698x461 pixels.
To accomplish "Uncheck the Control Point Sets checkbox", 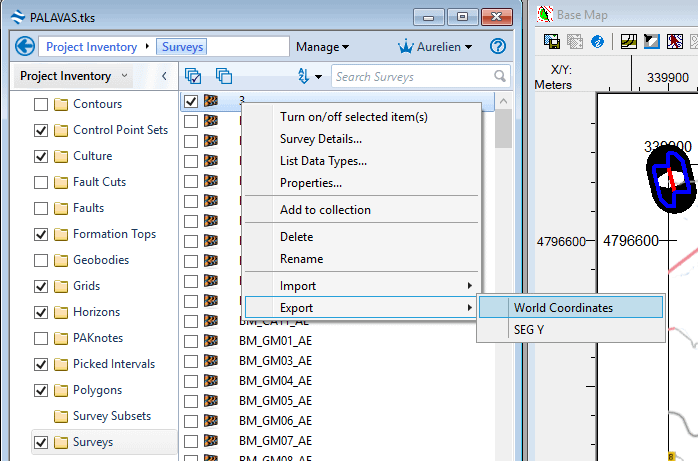I will [x=41, y=130].
